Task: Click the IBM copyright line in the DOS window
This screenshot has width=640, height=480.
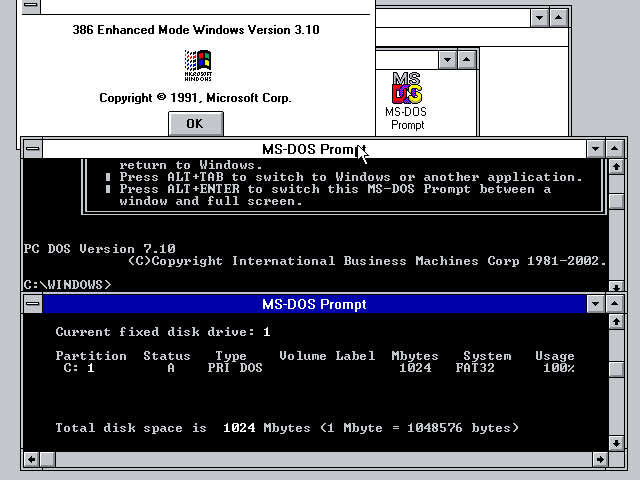Action: [x=367, y=261]
